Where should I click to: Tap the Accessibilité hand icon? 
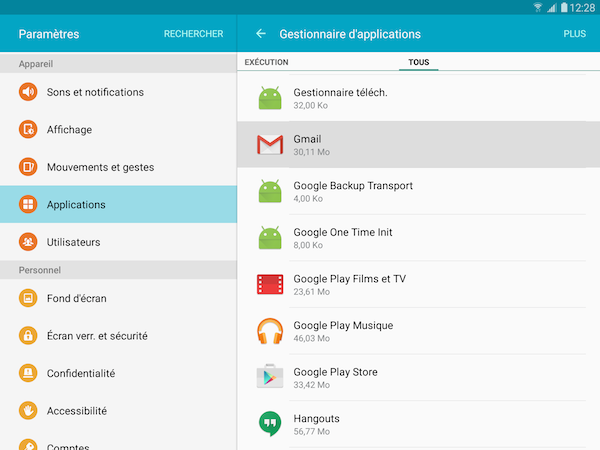coord(28,411)
